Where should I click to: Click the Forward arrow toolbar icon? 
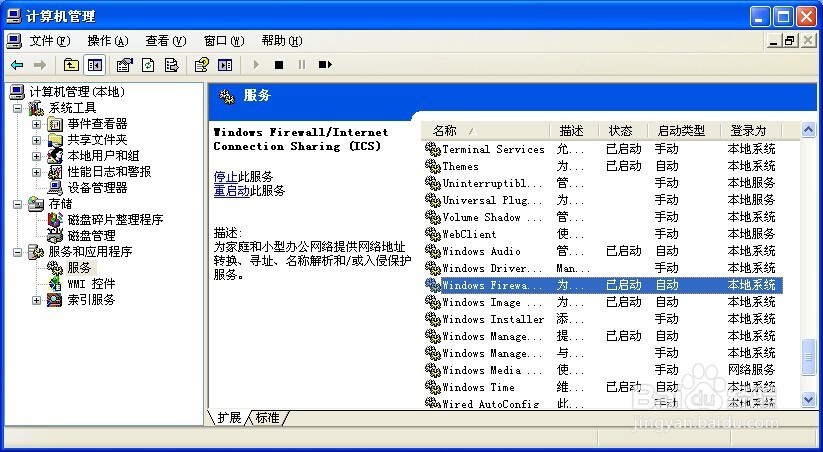(40, 65)
